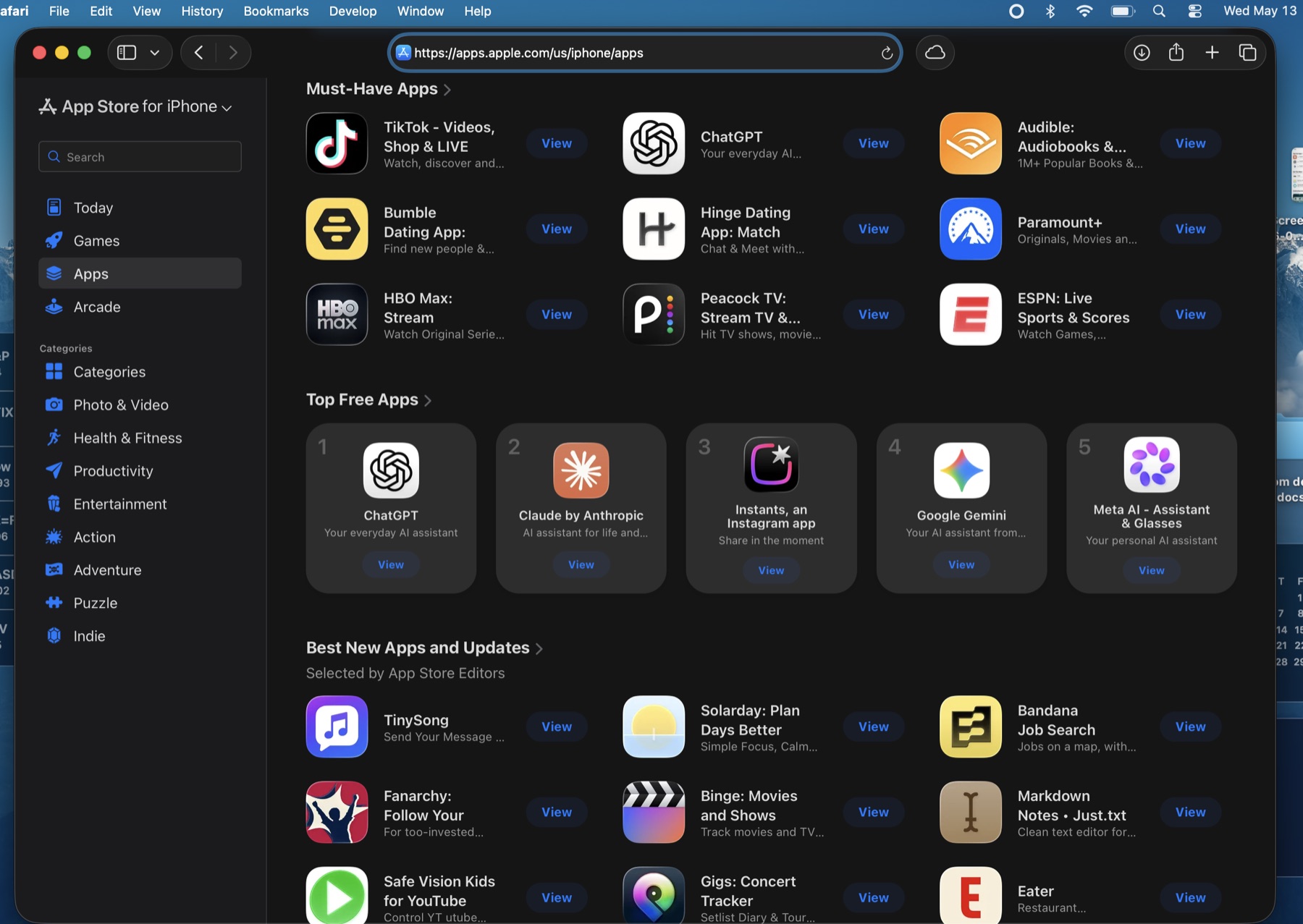Click the Safe Vision Kids icon
Screen dimensions: 1303x924
[x=337, y=895]
